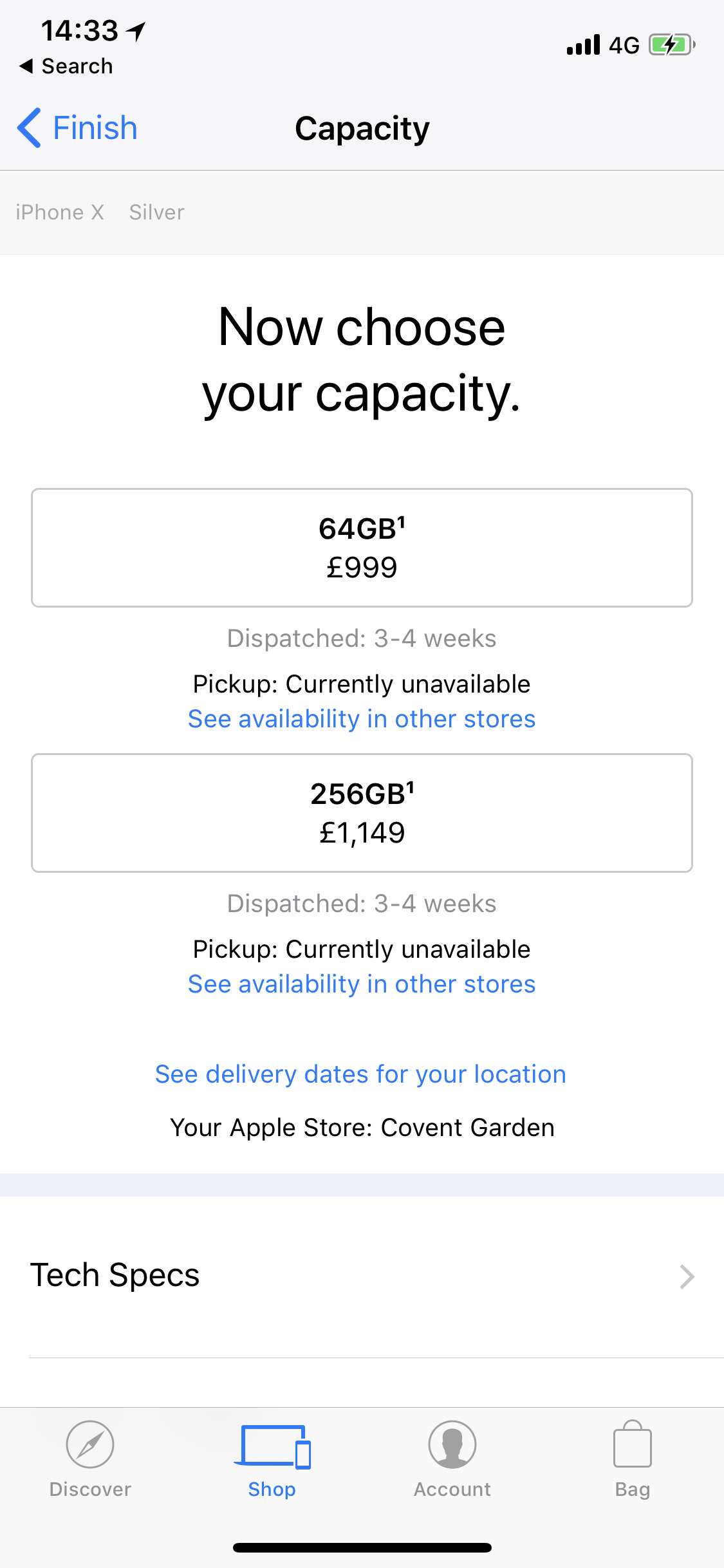Viewport: 724px width, 1568px height.
Task: Select the 256GB £1,149 capacity option
Action: pyautogui.click(x=362, y=813)
